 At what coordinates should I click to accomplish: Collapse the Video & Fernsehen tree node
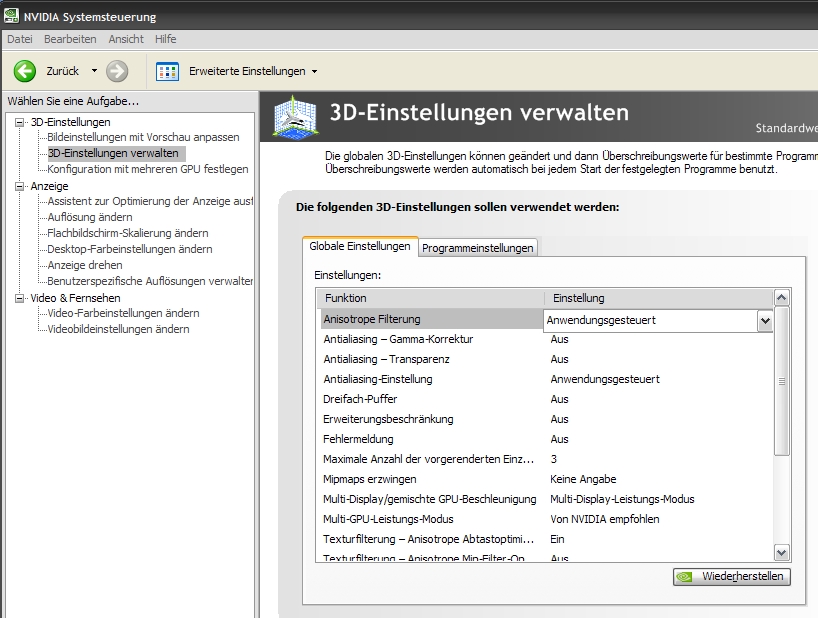pyautogui.click(x=20, y=298)
